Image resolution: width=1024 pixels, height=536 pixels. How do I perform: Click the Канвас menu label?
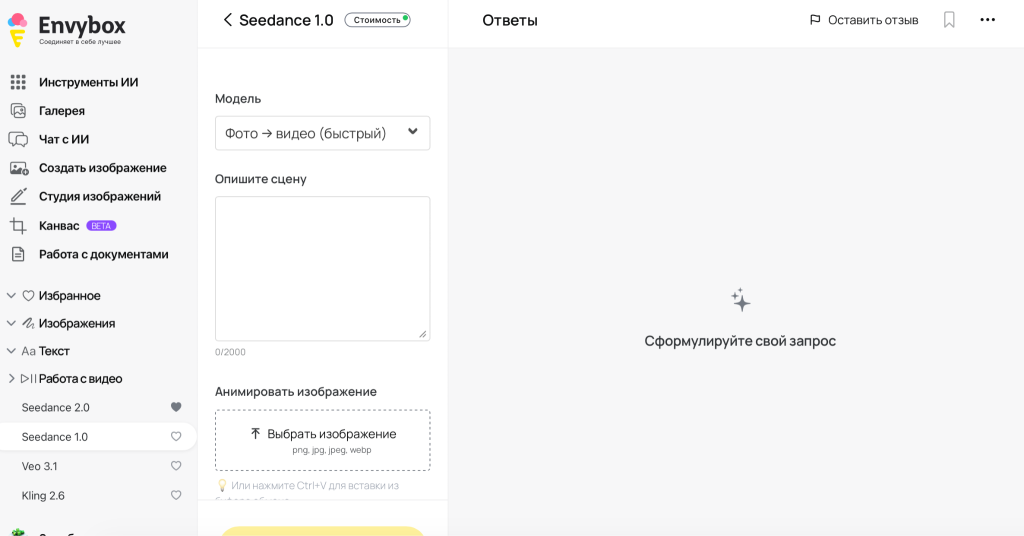(x=59, y=226)
